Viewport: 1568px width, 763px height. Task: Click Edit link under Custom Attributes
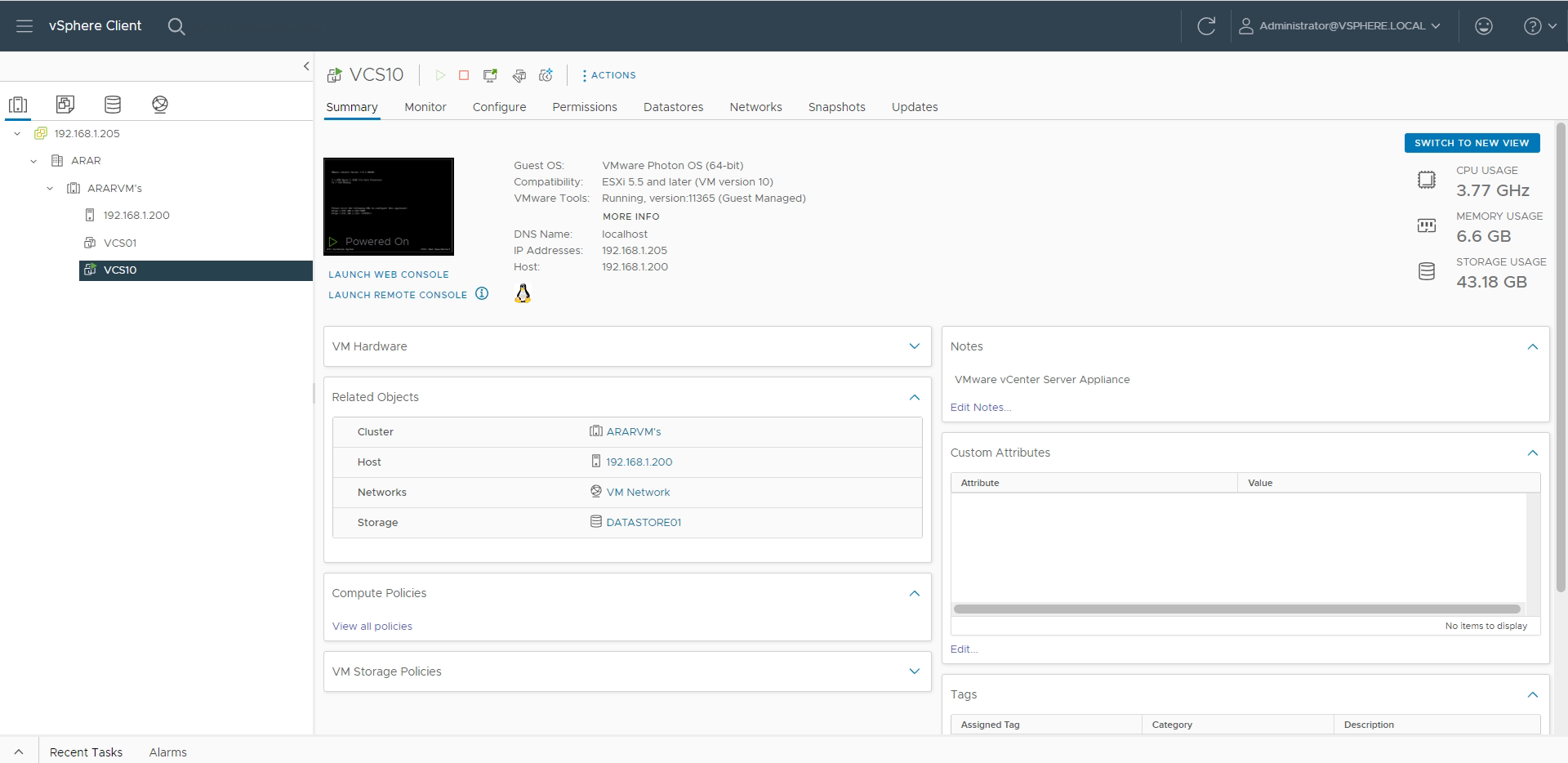tap(964, 649)
